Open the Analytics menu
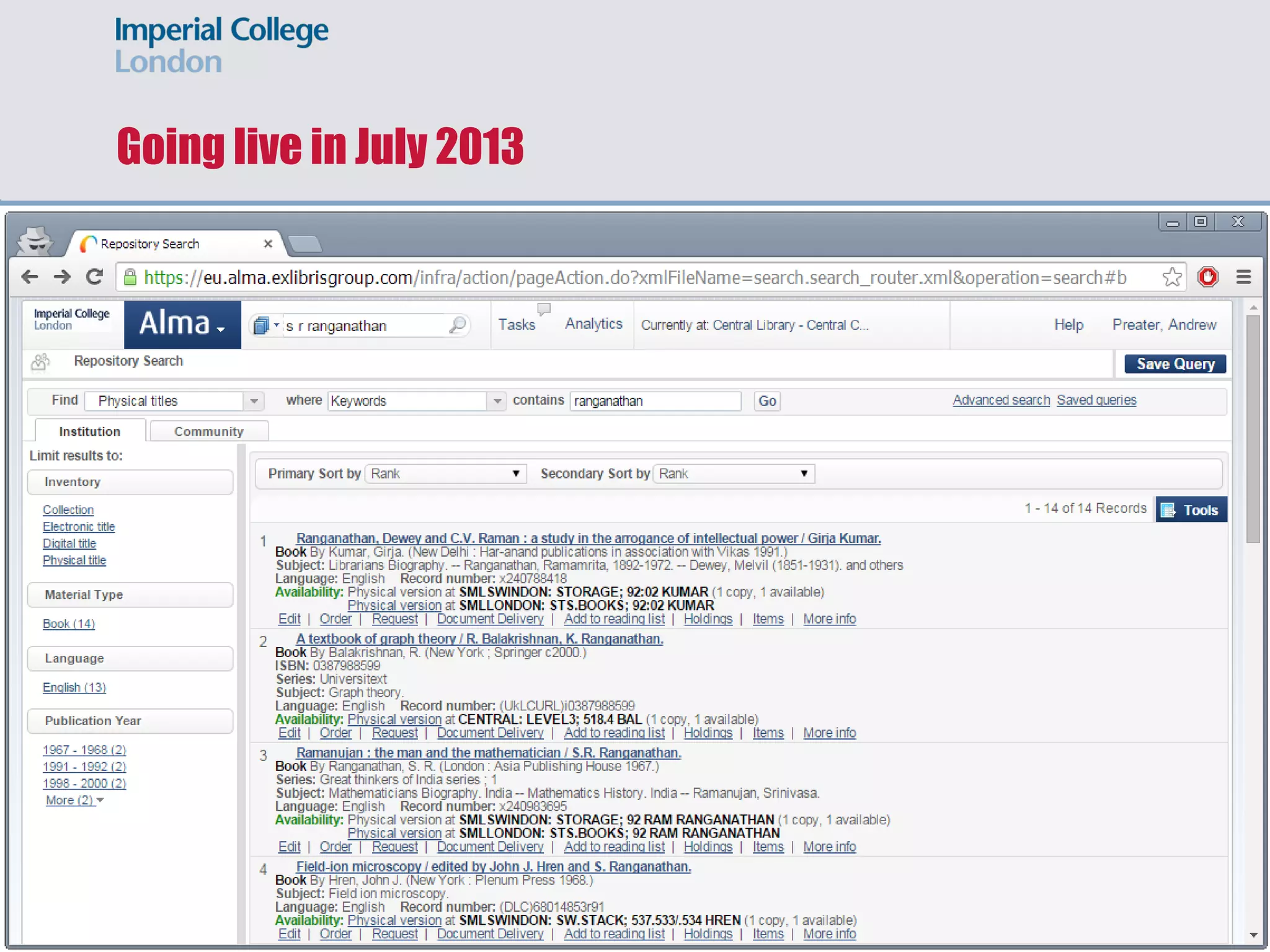Image resolution: width=1270 pixels, height=952 pixels. coord(593,324)
